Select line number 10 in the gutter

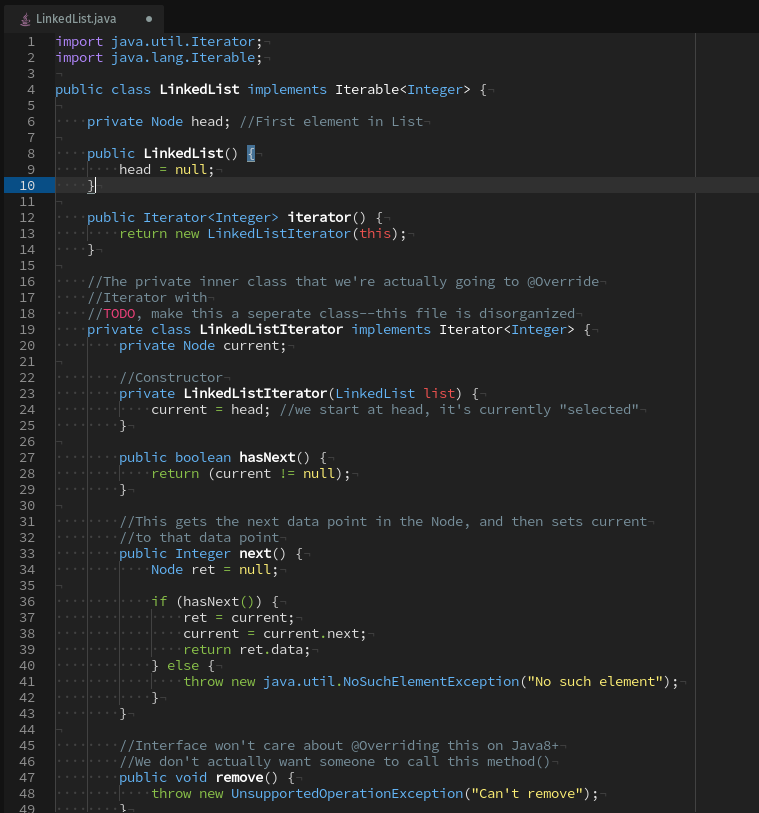(x=27, y=186)
